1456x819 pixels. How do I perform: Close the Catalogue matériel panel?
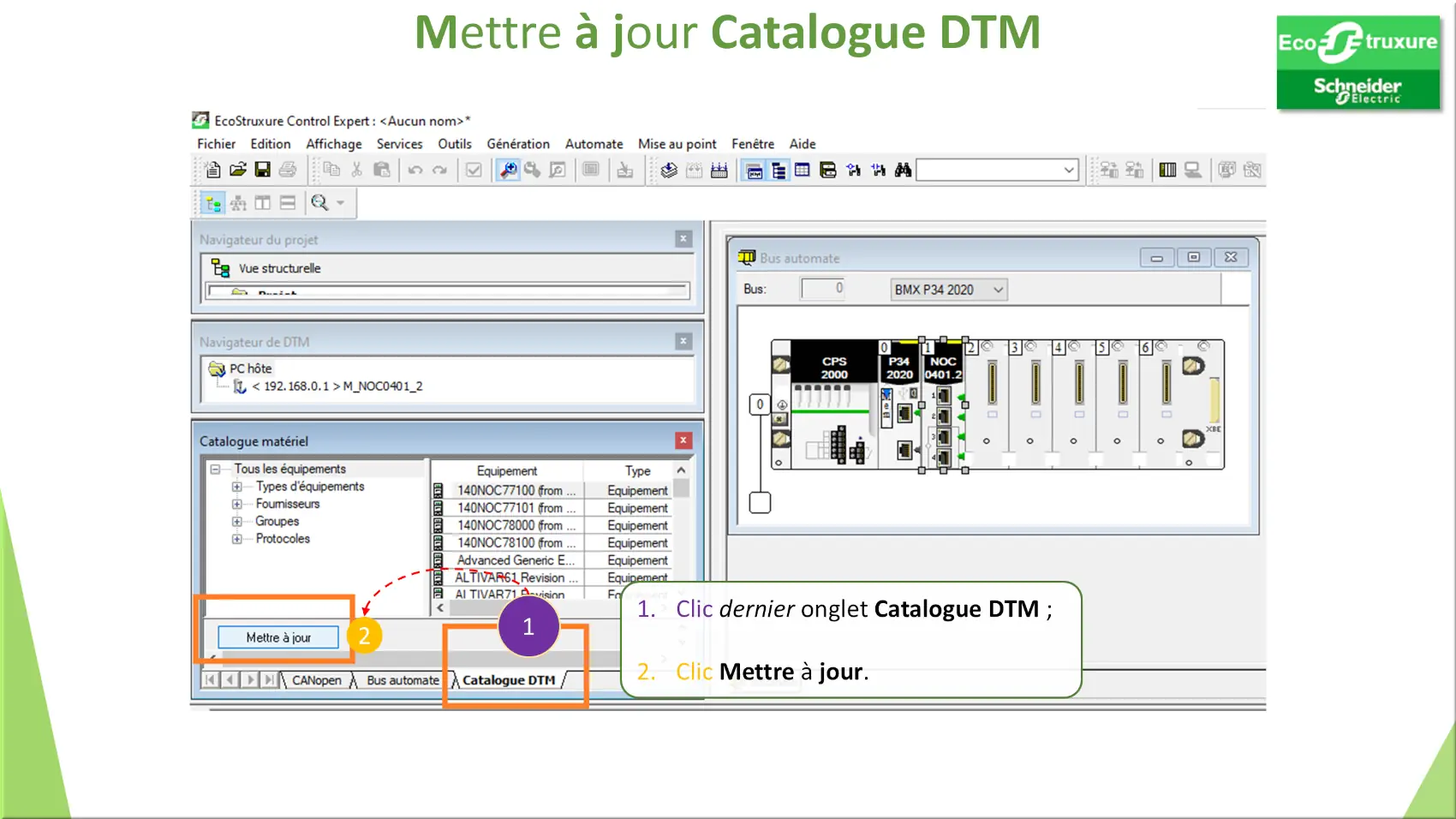pos(683,440)
